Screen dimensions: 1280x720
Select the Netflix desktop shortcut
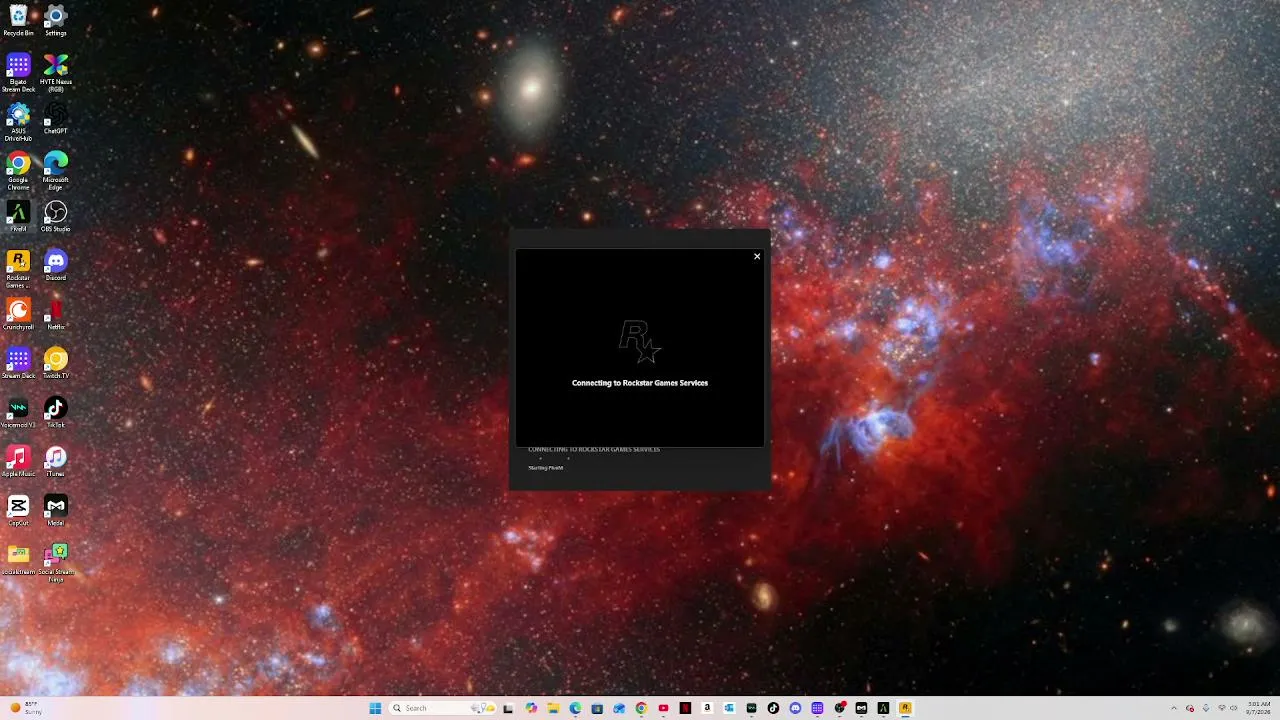tap(56, 315)
